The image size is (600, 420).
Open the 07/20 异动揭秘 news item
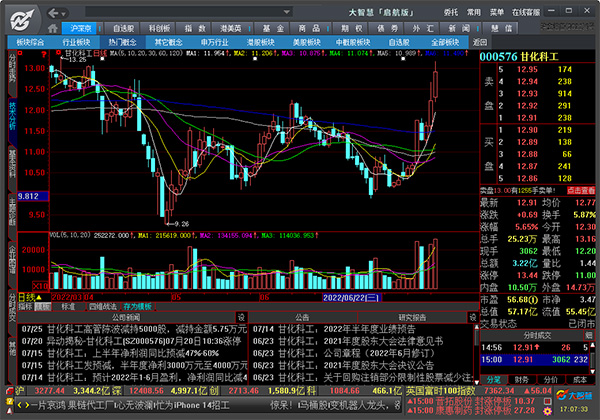(131, 341)
